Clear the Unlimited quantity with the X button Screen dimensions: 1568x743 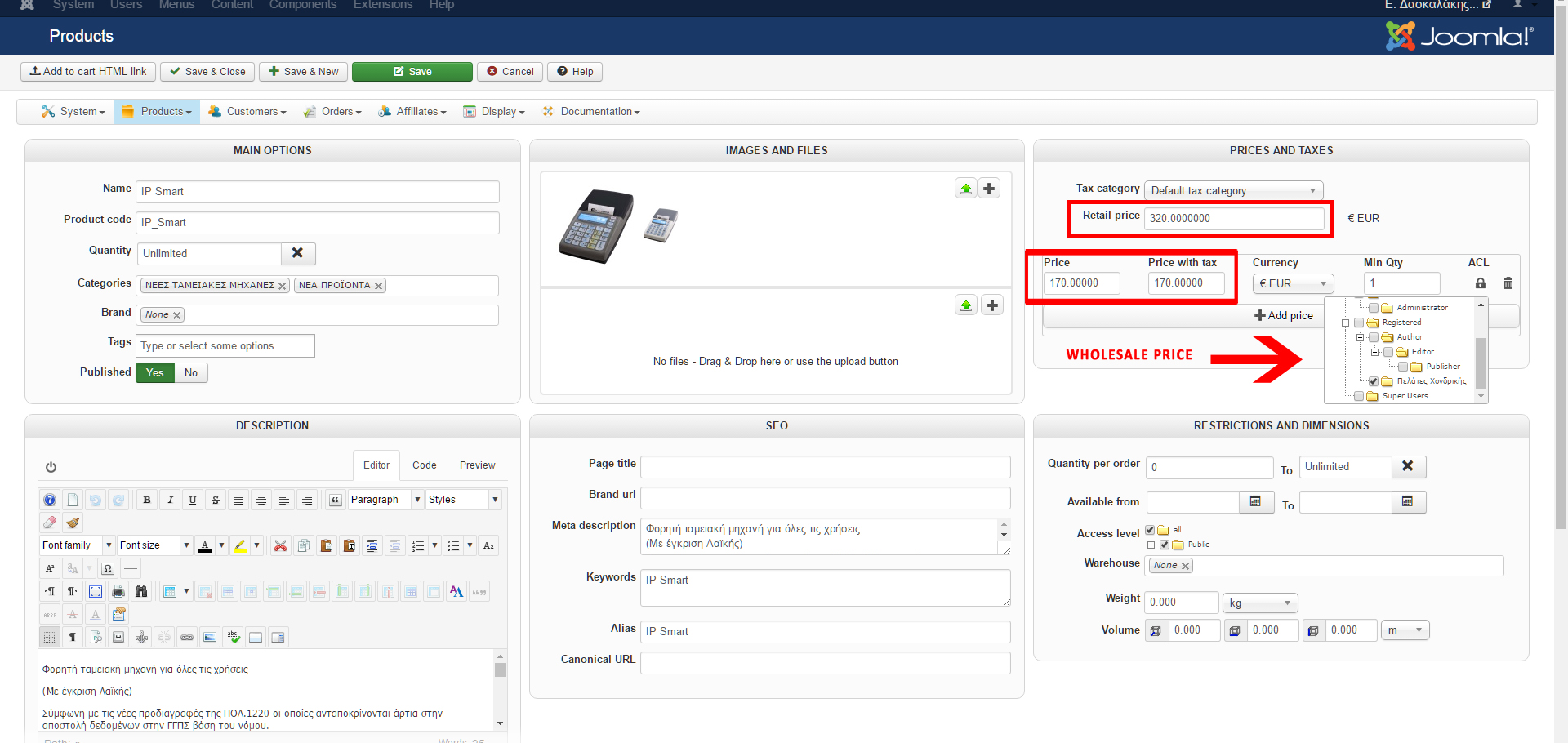[298, 253]
